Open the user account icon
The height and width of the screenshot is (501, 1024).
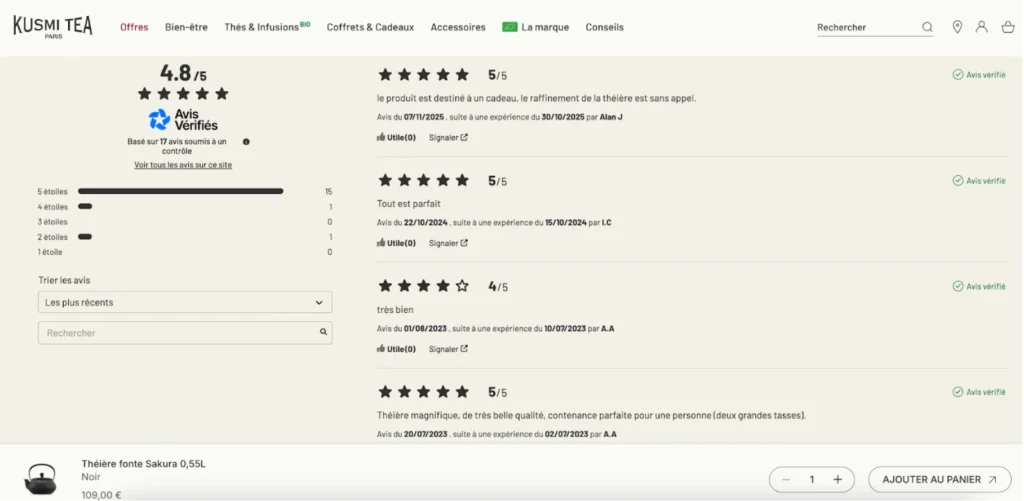click(982, 27)
